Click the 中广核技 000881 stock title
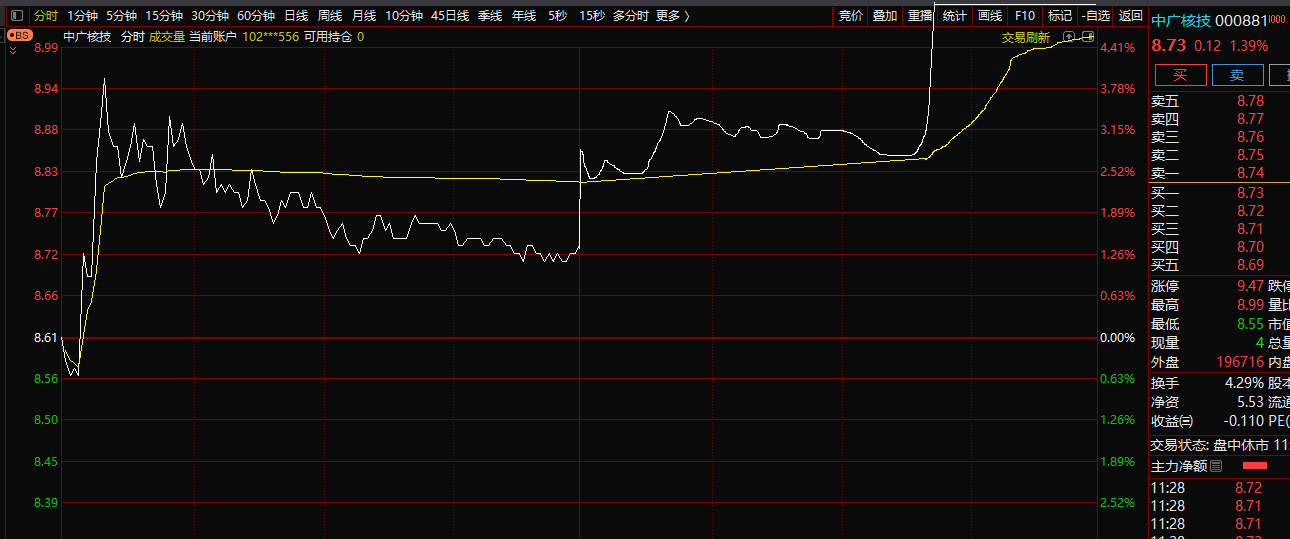Viewport: 1290px width, 539px height. [x=1209, y=21]
